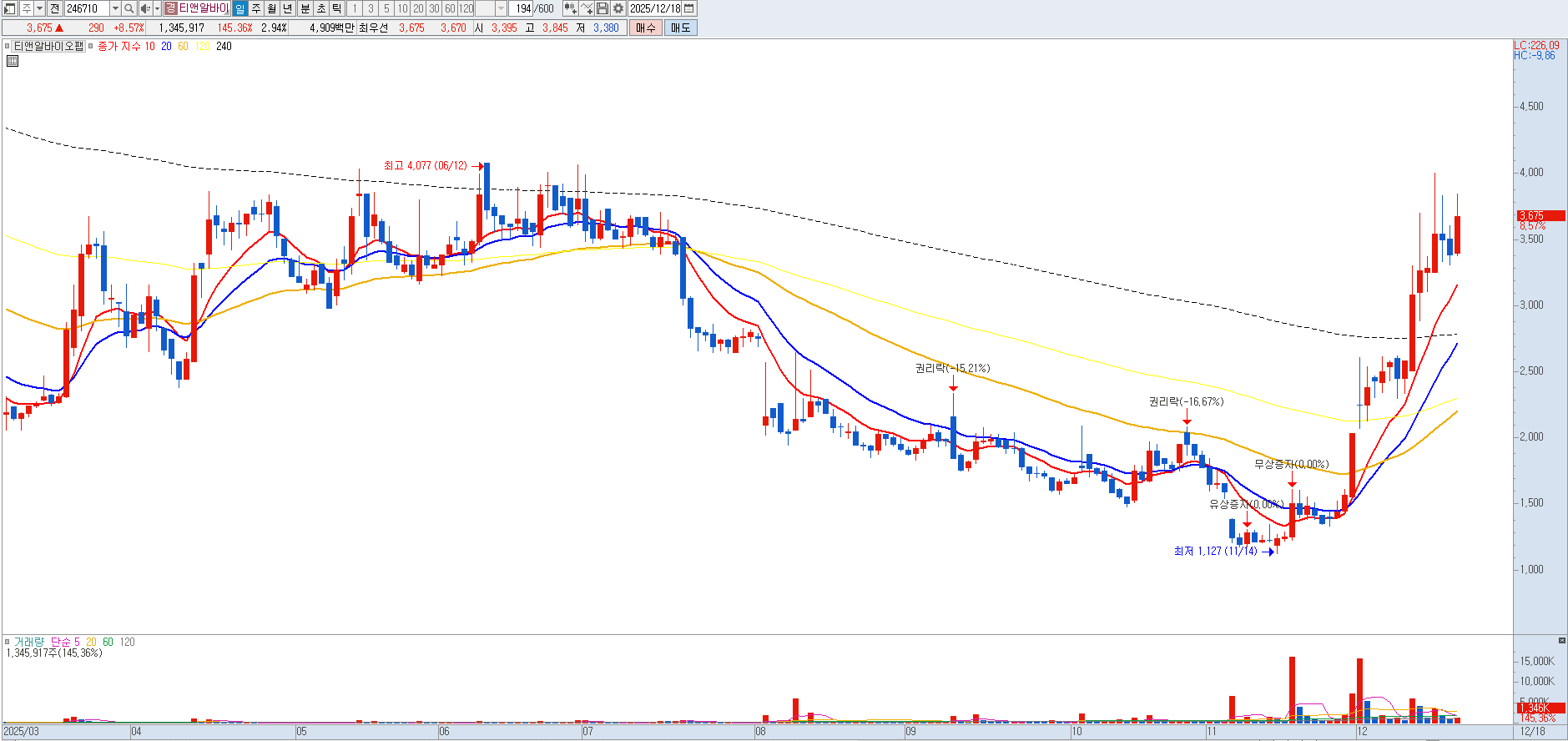The height and width of the screenshot is (741, 1568).
Task: Click the 매도 sell button
Action: tap(680, 28)
